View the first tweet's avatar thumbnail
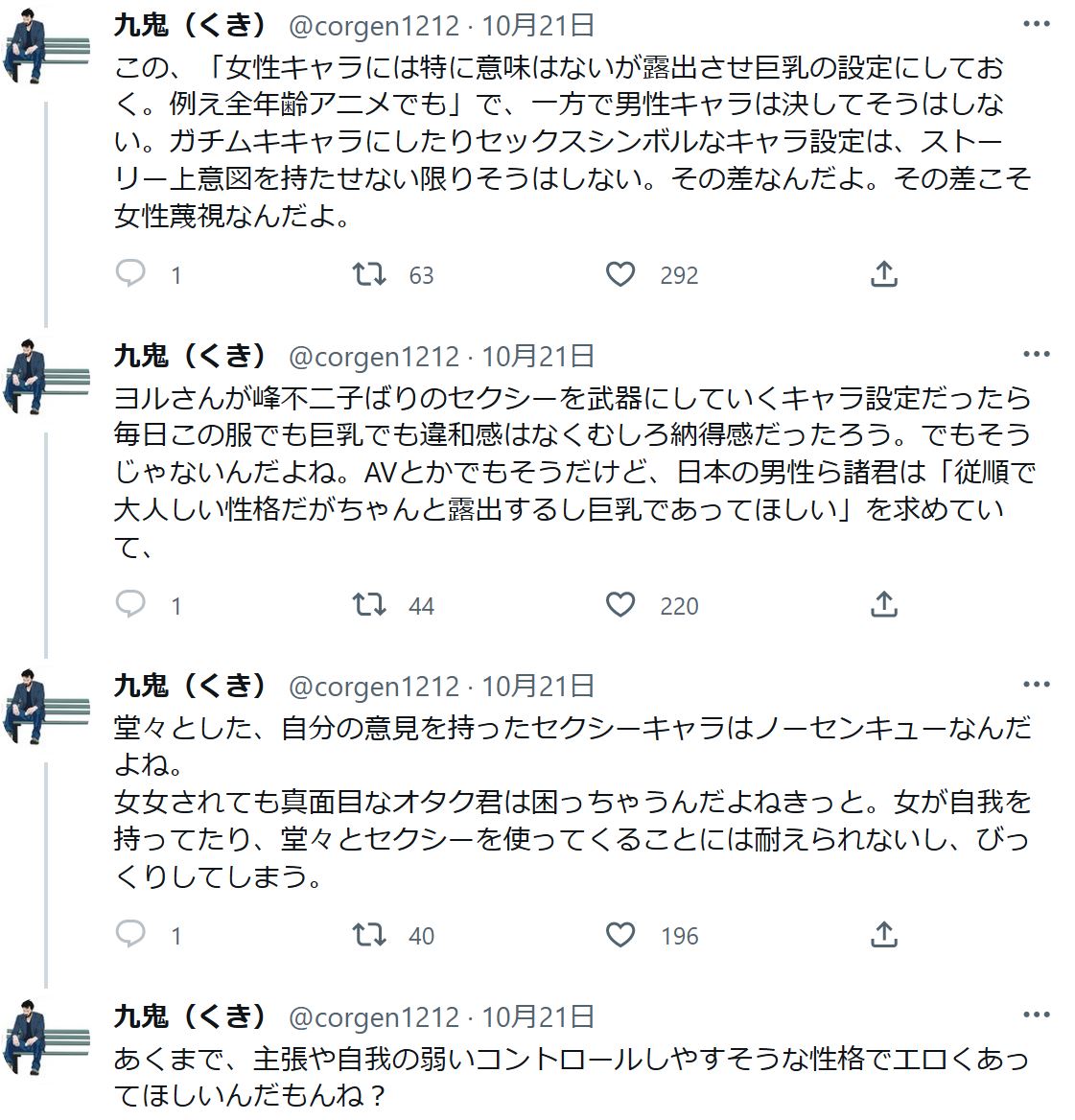The width and height of the screenshot is (1075, 1120). [x=46, y=48]
